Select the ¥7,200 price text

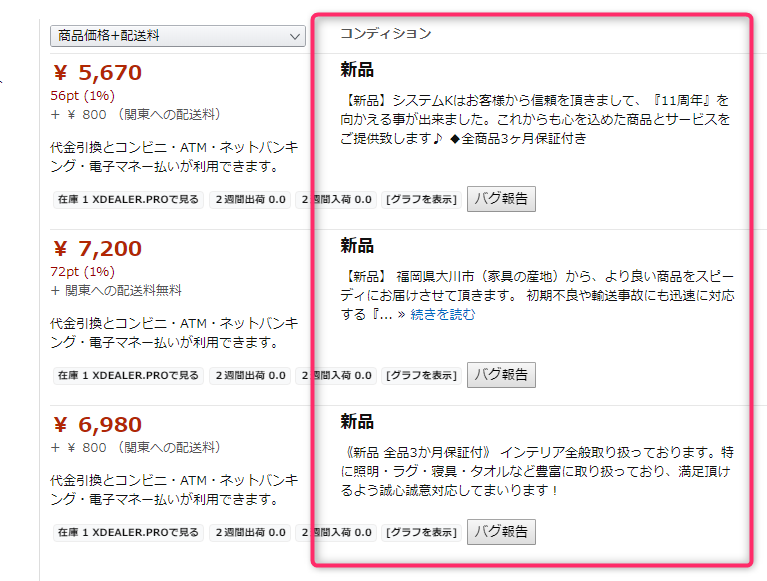click(97, 249)
